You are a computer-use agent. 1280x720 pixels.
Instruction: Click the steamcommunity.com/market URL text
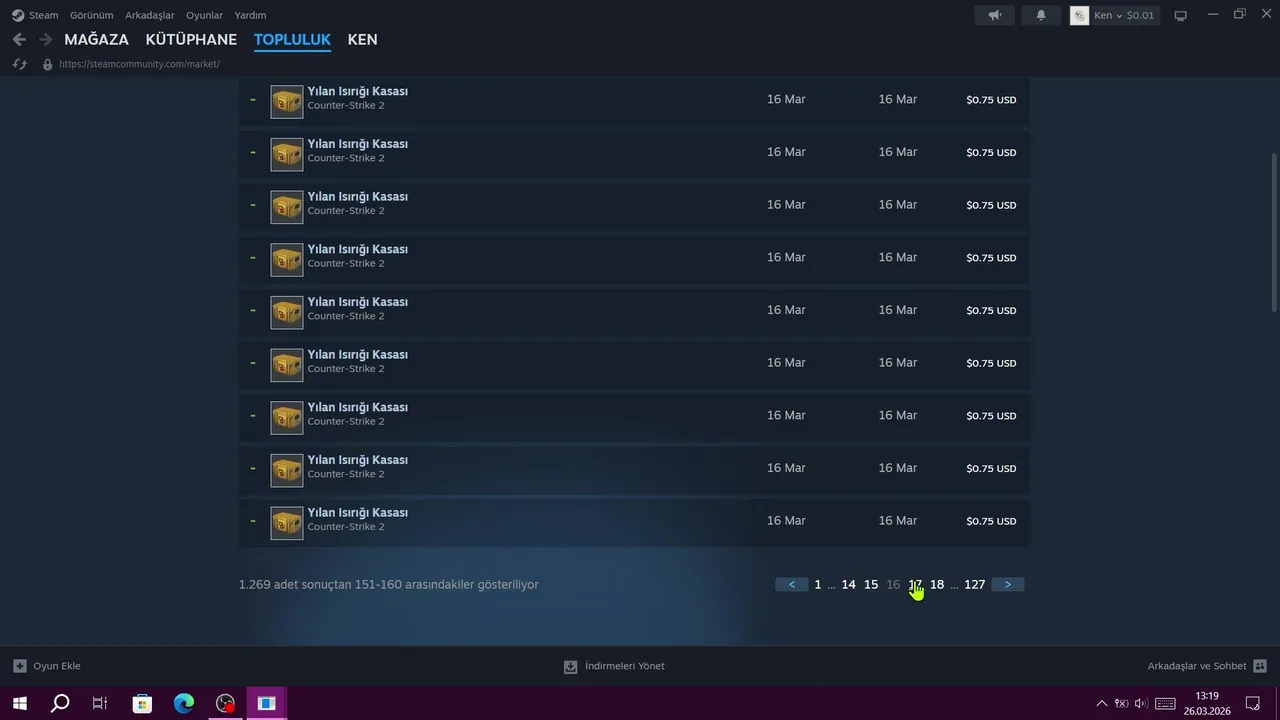[x=139, y=64]
